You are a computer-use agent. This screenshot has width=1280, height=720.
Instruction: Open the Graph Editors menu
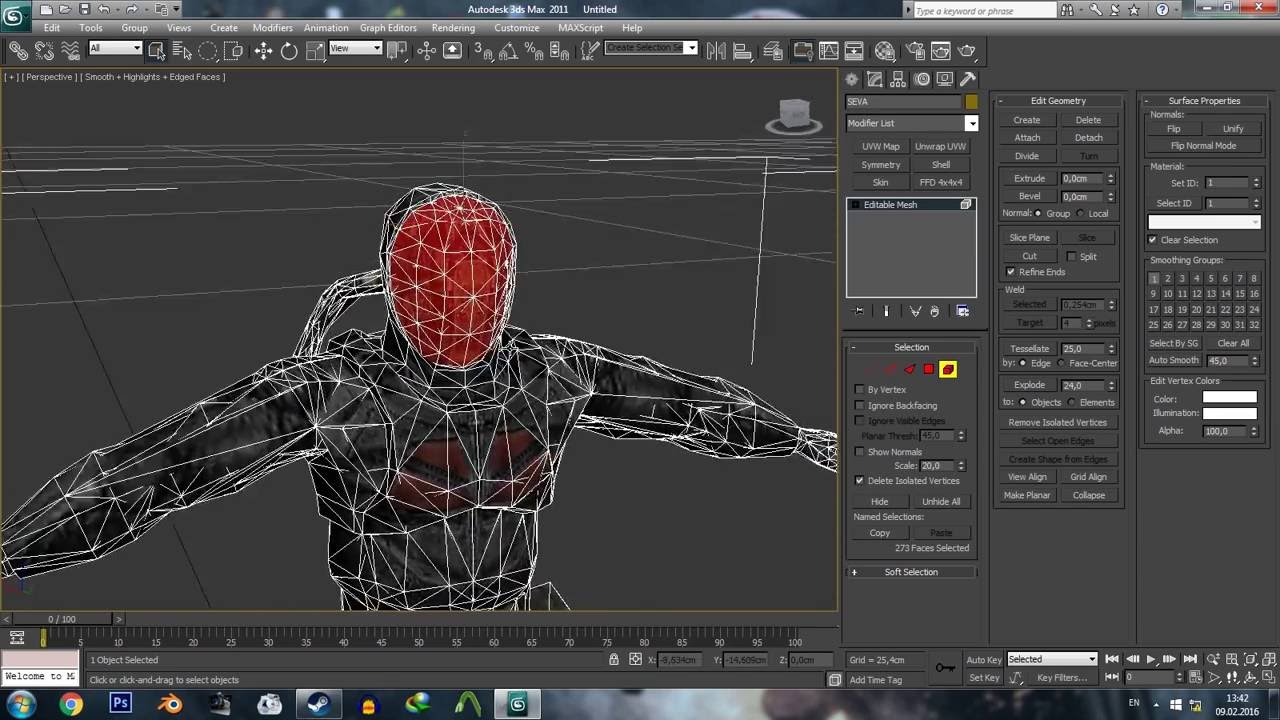[388, 28]
